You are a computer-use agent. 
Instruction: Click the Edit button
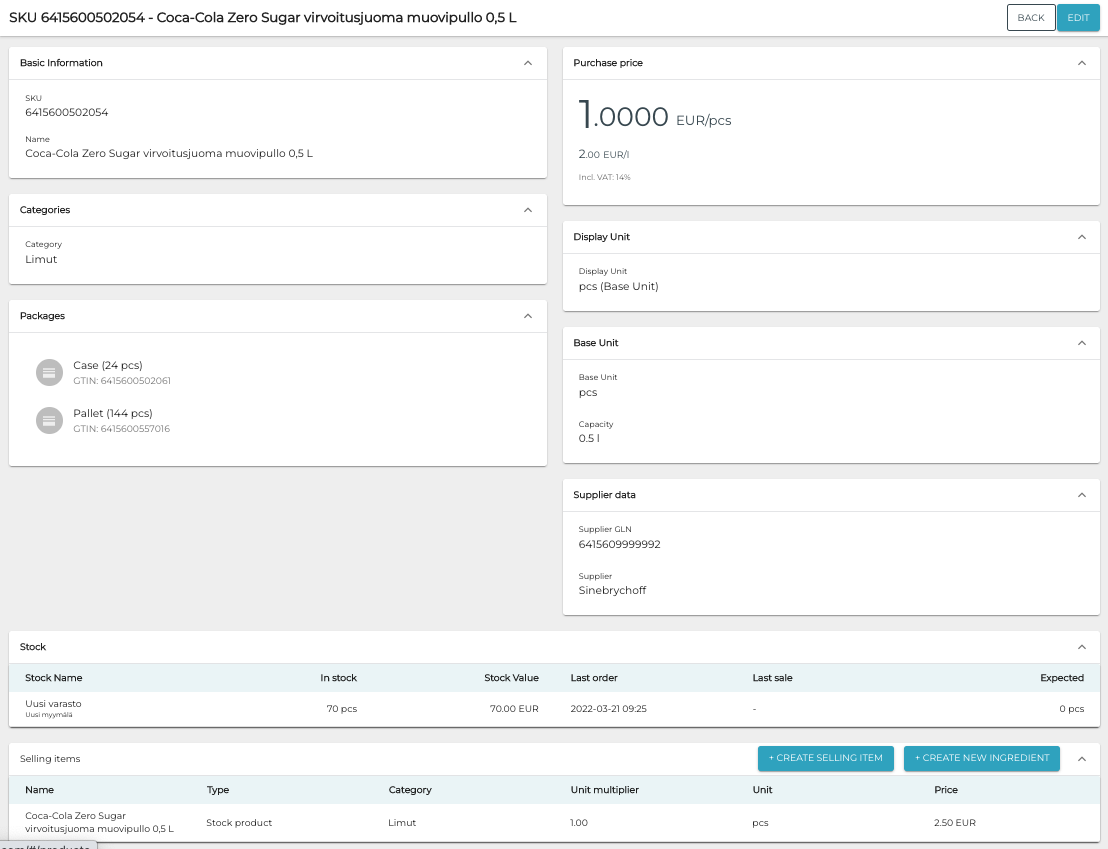coord(1078,18)
